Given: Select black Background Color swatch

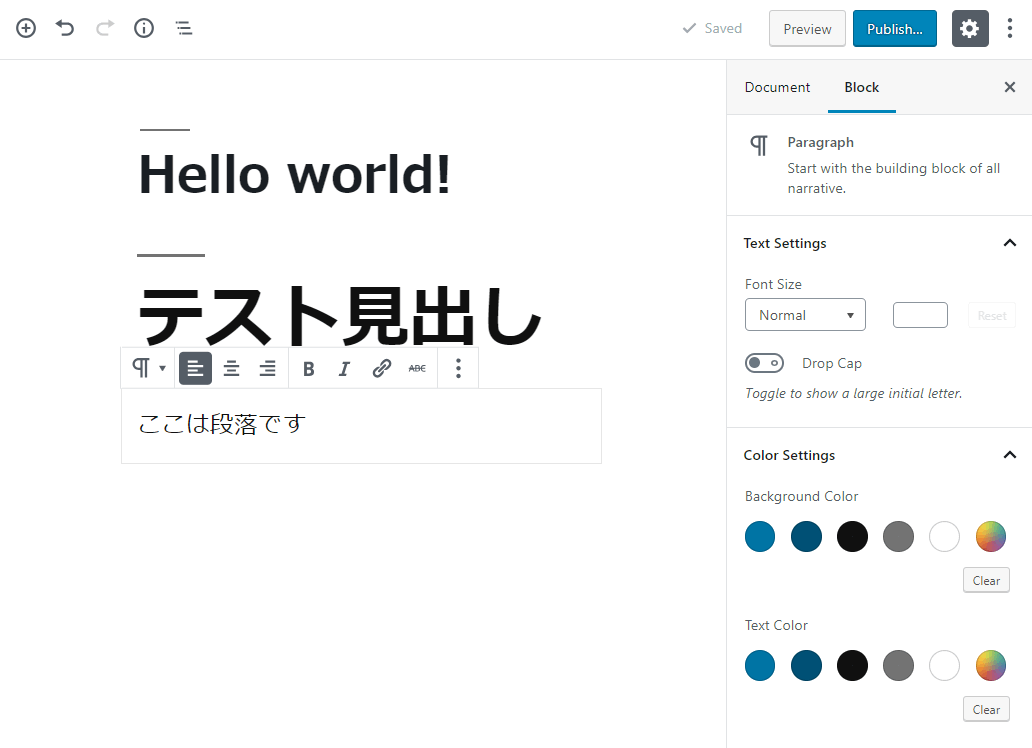Looking at the screenshot, I should 852,537.
